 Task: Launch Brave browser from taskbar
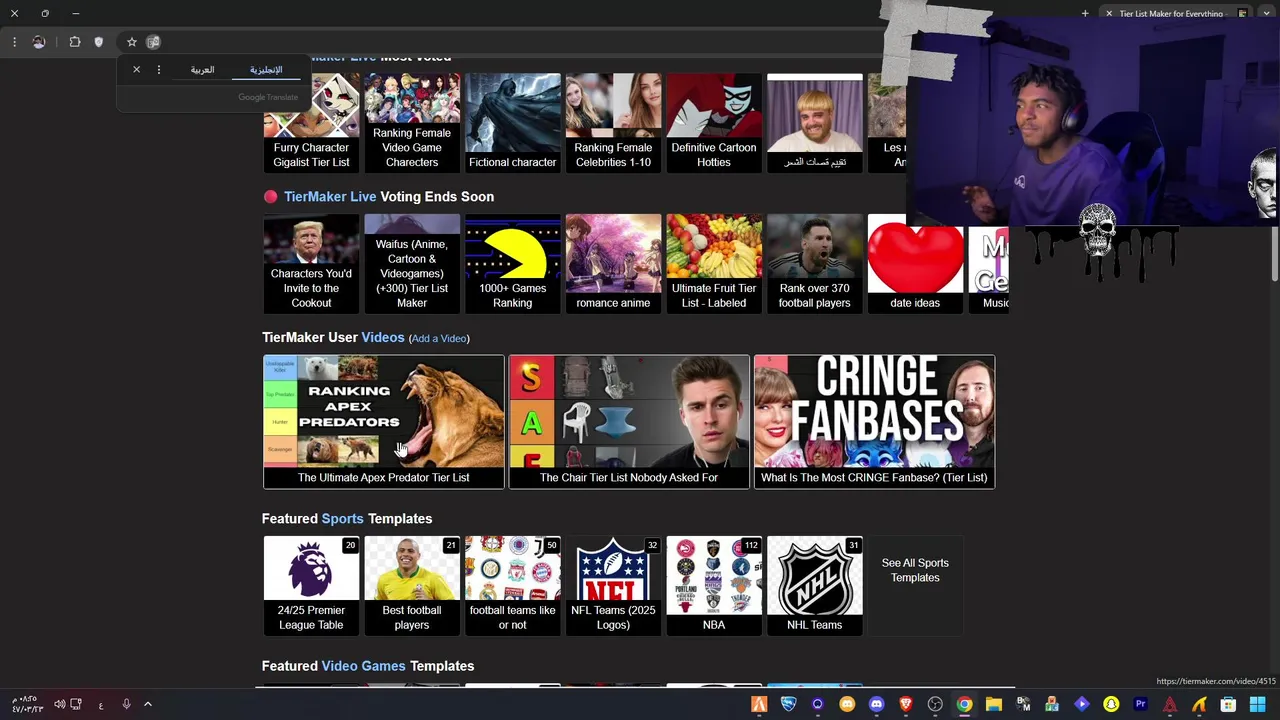pos(906,704)
